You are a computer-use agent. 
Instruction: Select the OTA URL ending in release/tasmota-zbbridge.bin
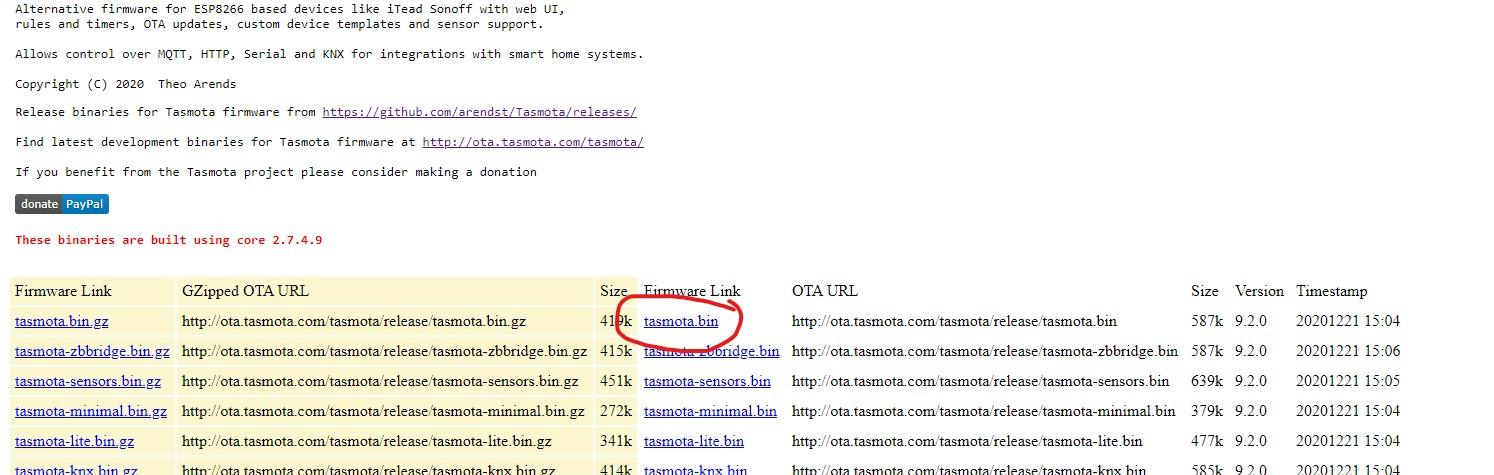tap(985, 351)
